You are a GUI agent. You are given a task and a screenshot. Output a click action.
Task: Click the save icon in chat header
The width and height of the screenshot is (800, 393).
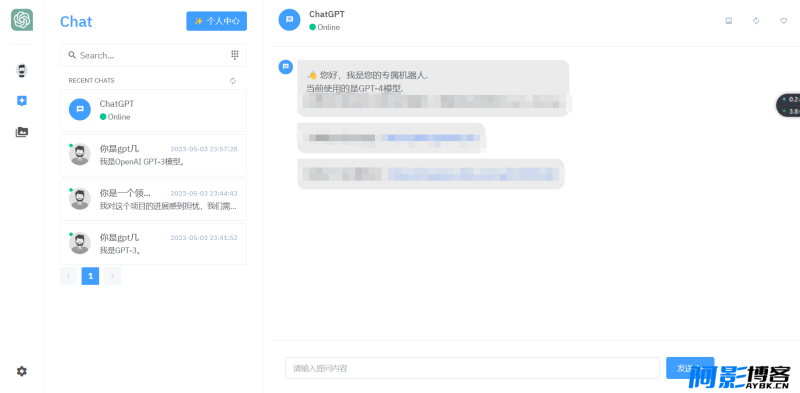pos(729,21)
